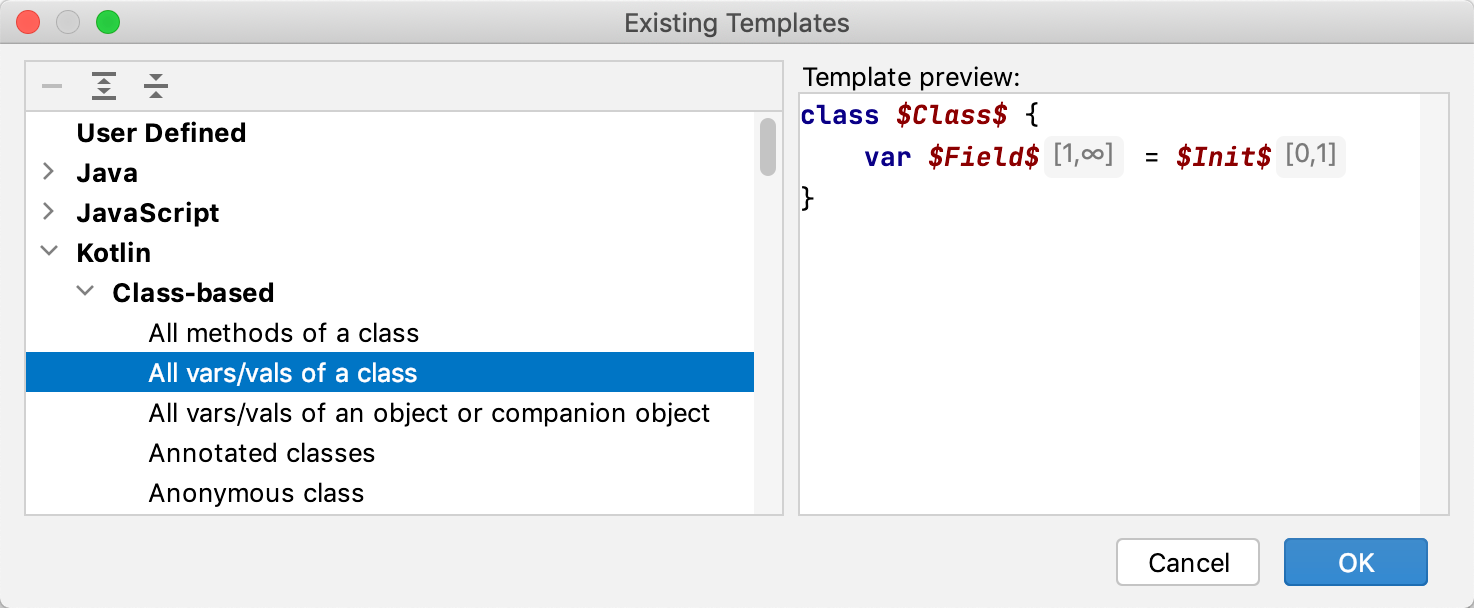This screenshot has height=608, width=1474.
Task: Expand all nodes using toolbar icon
Action: (x=103, y=86)
